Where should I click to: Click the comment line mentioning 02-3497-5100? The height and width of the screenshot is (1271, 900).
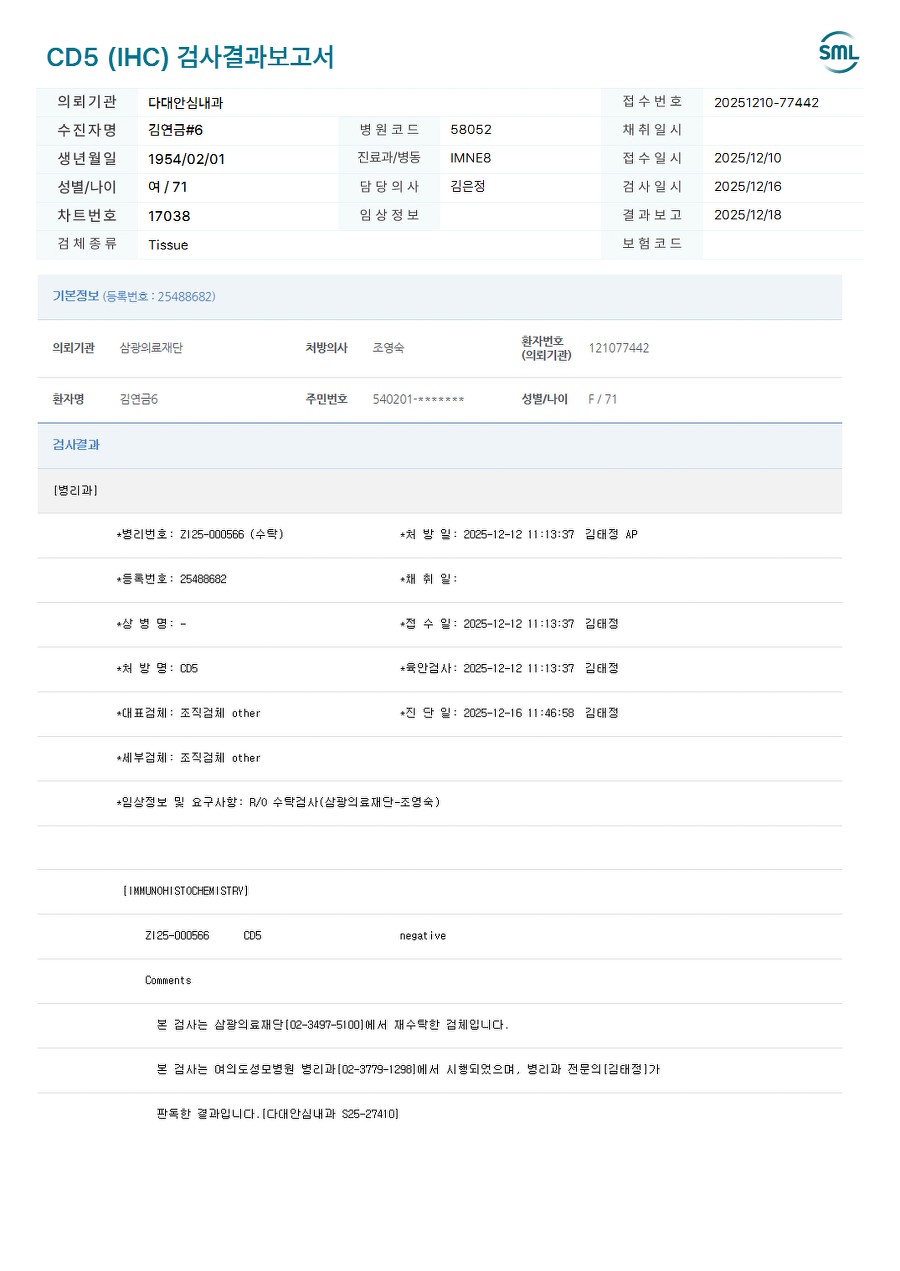(333, 1025)
